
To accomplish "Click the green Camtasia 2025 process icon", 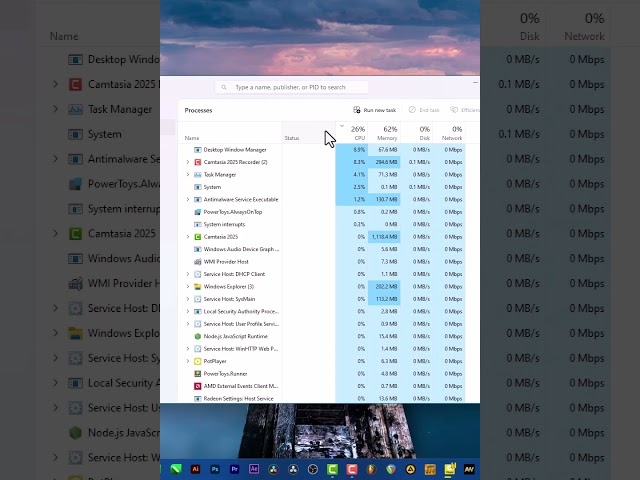I will (x=198, y=237).
